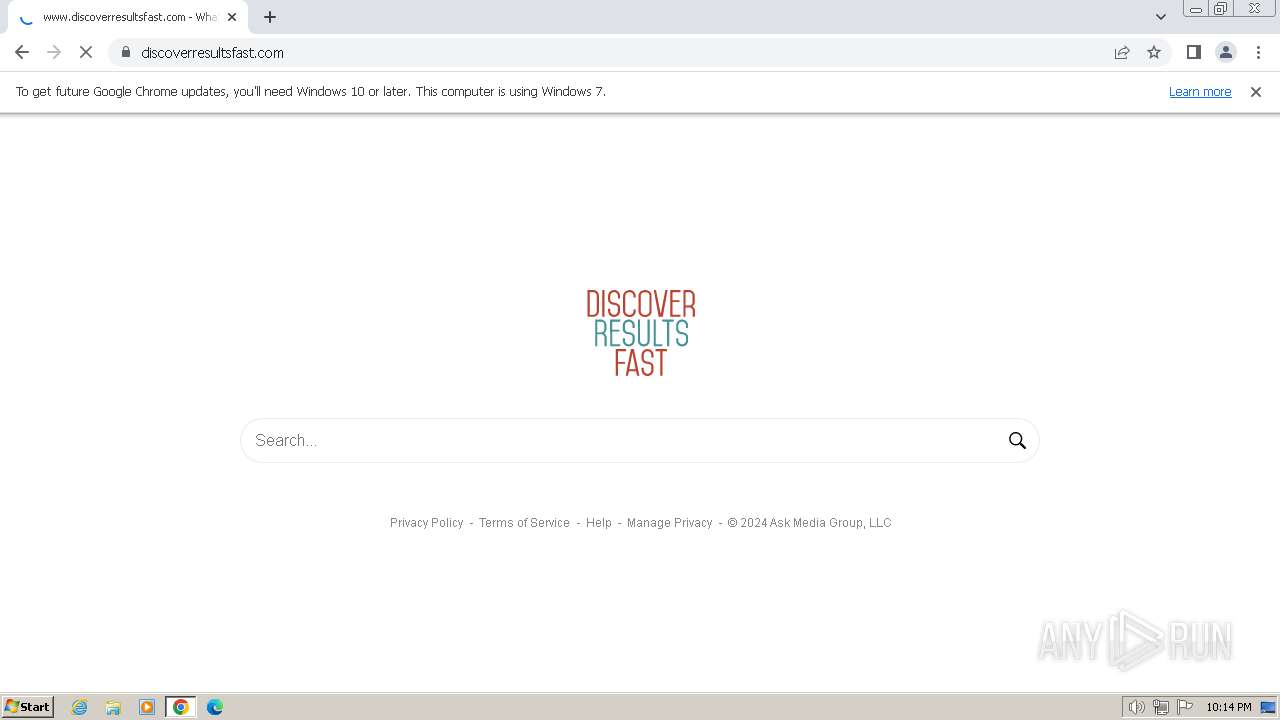The image size is (1280, 720).
Task: Click the address bar URL
Action: (x=212, y=52)
